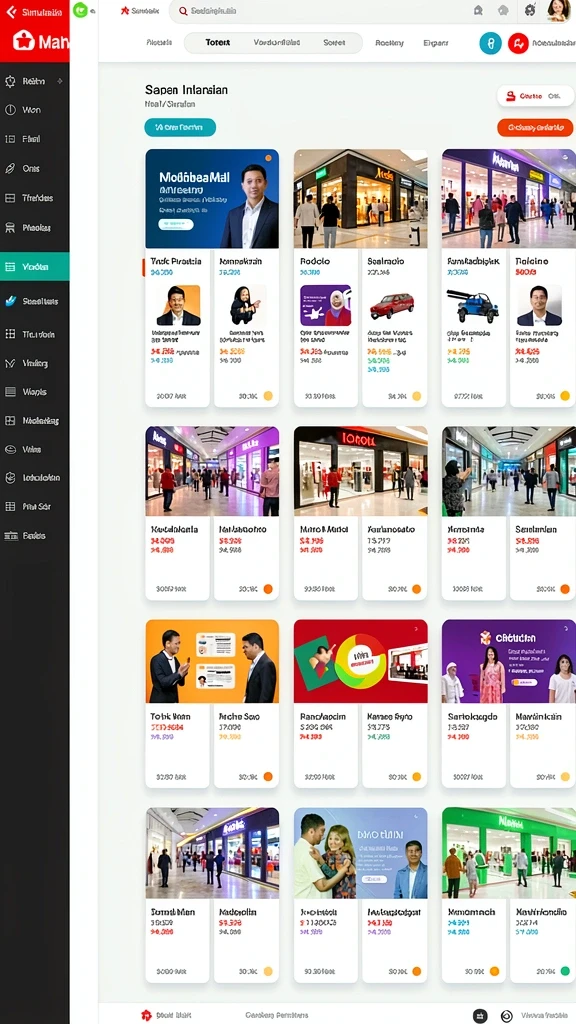The height and width of the screenshot is (1024, 576).
Task: Click the orange pill button at the right
Action: coord(535,127)
